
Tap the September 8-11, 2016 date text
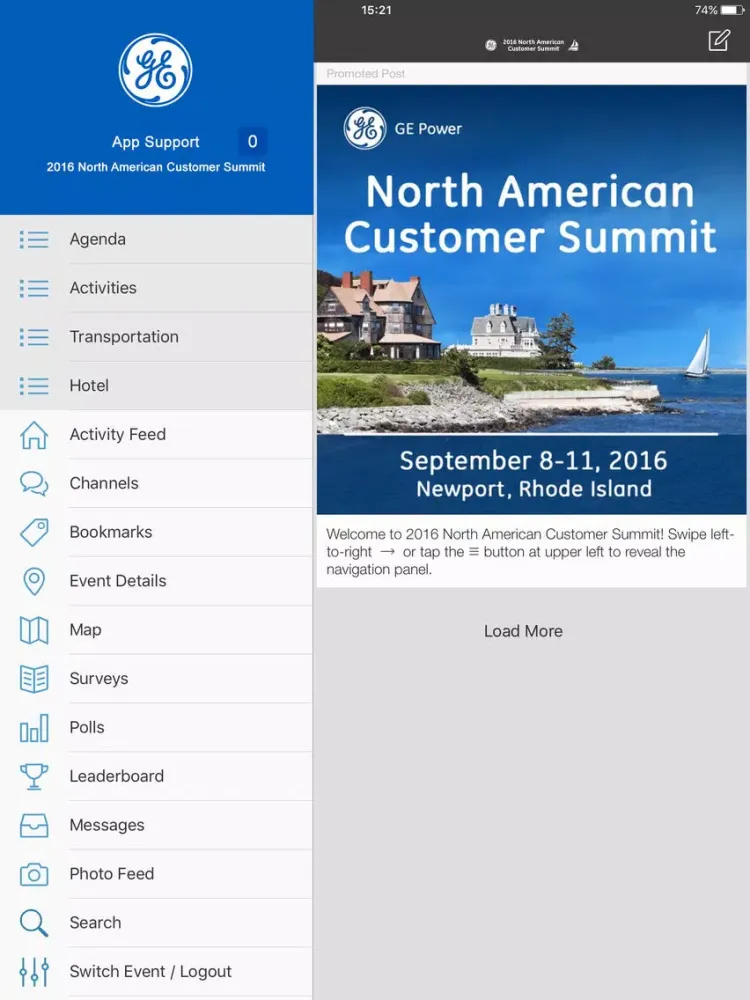tap(533, 461)
